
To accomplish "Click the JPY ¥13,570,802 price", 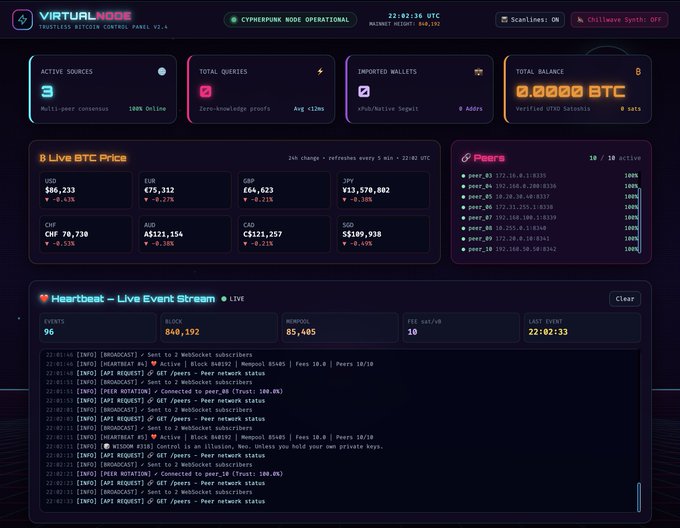I will pos(366,190).
